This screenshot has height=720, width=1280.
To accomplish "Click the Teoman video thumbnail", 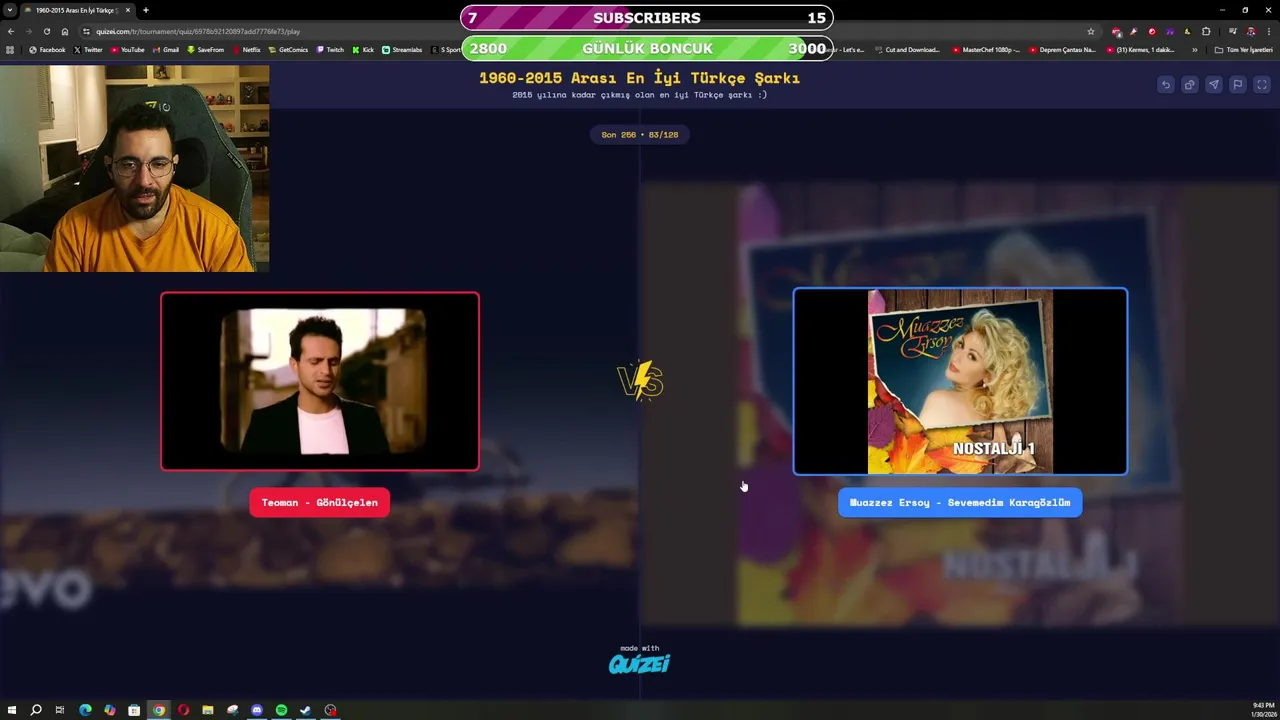I will pyautogui.click(x=320, y=381).
